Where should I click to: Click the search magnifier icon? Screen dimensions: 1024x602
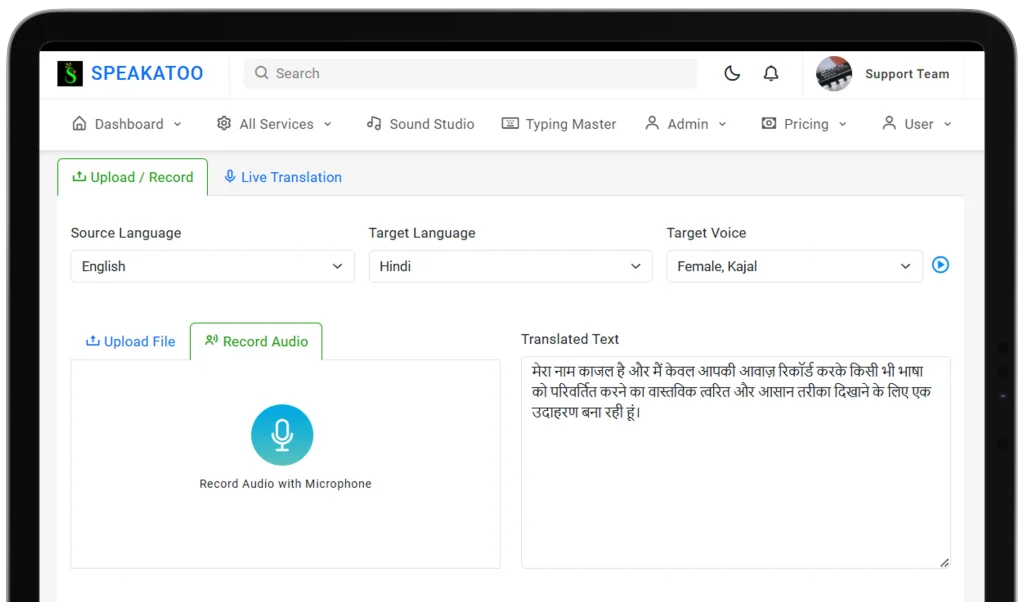coord(260,73)
